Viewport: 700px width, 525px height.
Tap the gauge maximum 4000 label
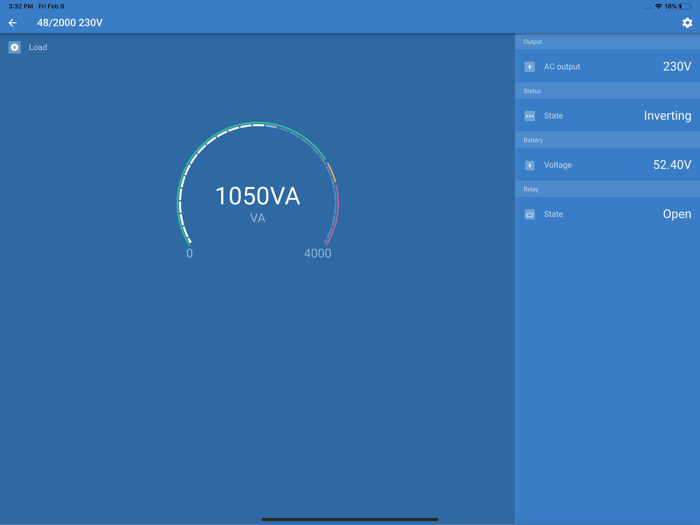click(317, 254)
